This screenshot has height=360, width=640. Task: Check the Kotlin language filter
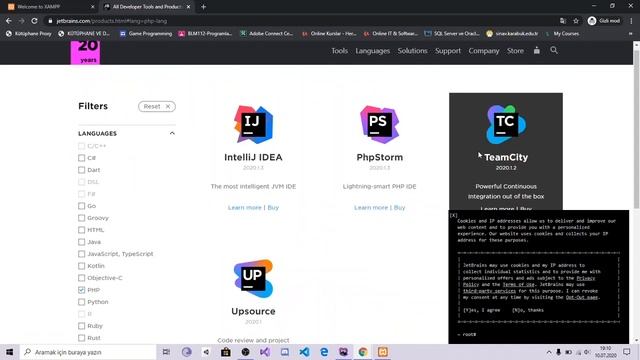click(82, 266)
